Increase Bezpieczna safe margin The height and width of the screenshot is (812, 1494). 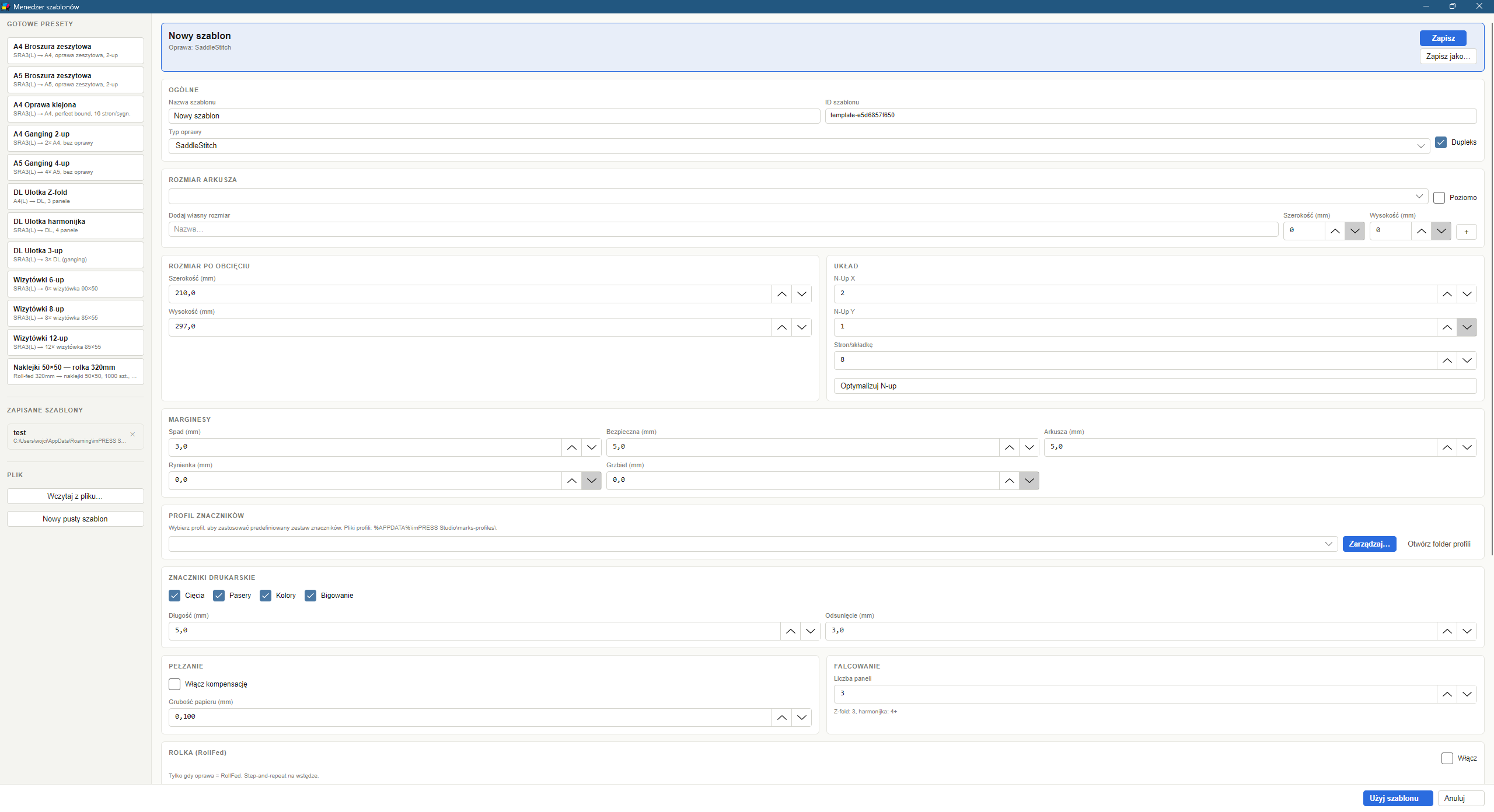pos(1010,447)
